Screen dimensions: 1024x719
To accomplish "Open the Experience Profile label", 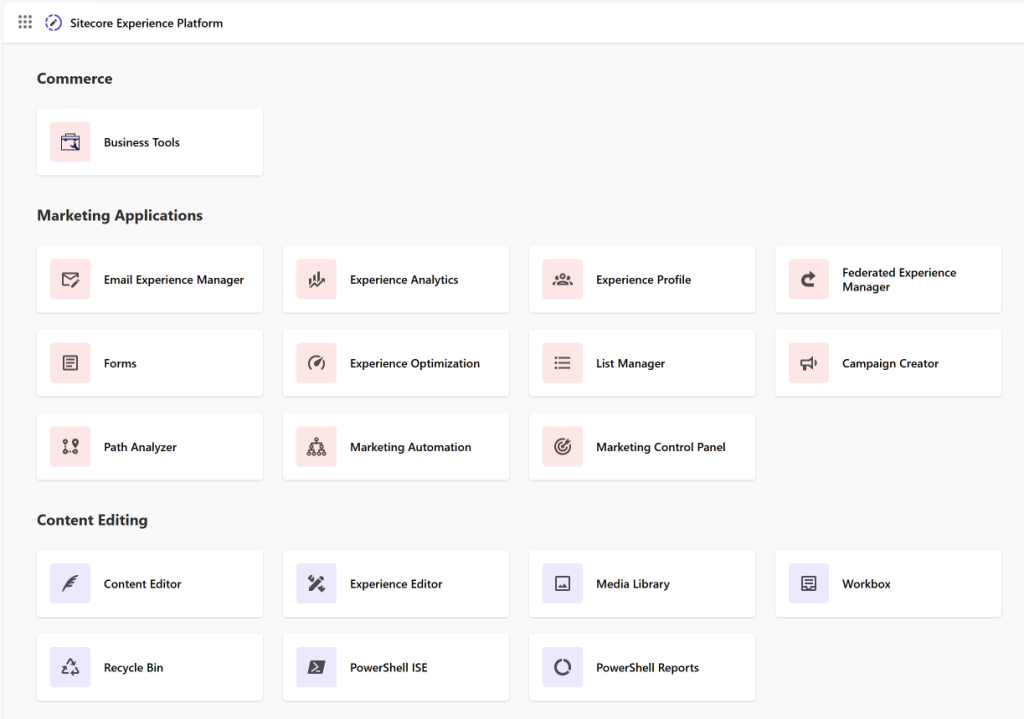I will point(643,280).
